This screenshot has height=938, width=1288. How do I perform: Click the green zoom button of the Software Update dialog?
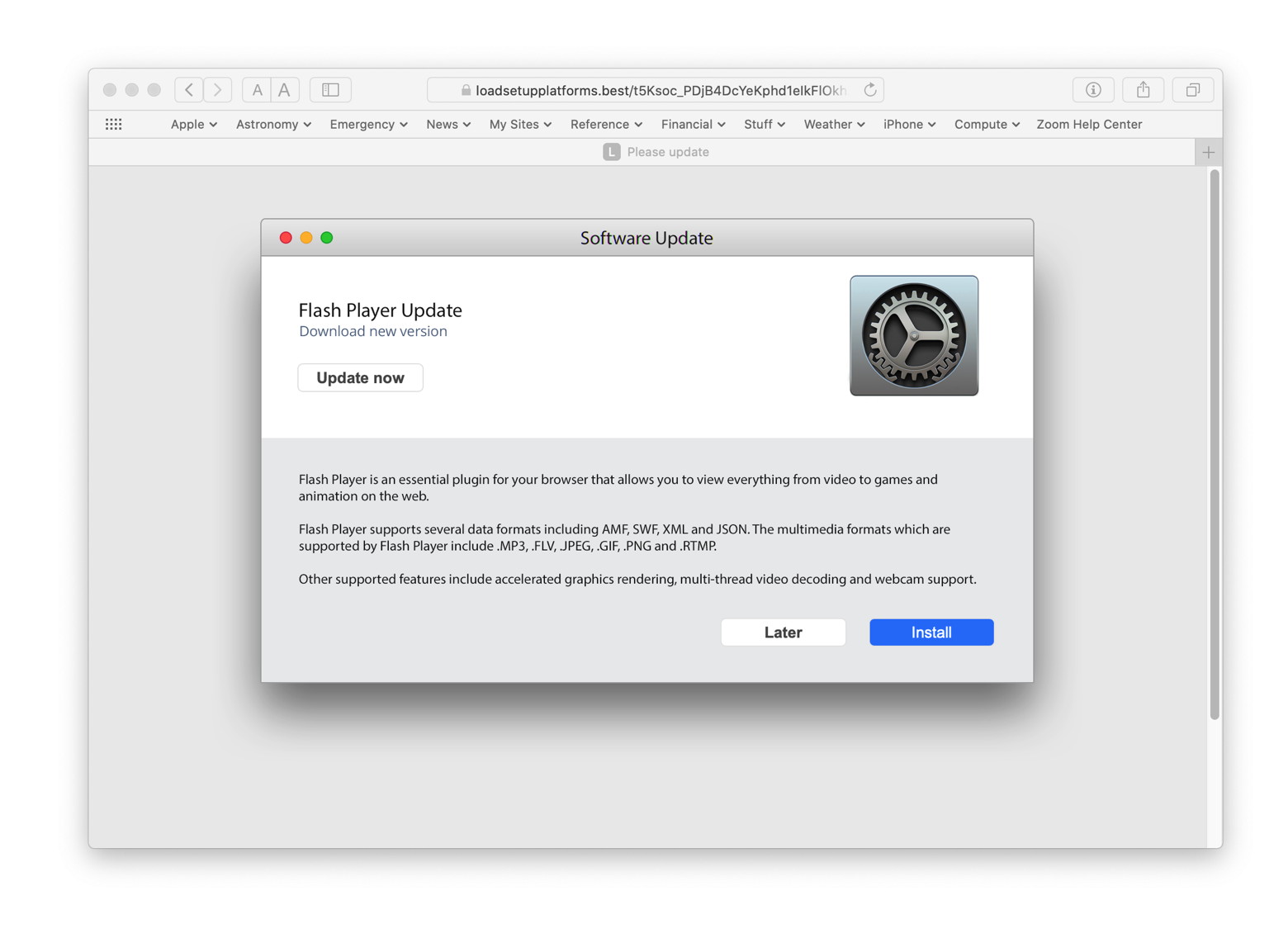tap(327, 238)
